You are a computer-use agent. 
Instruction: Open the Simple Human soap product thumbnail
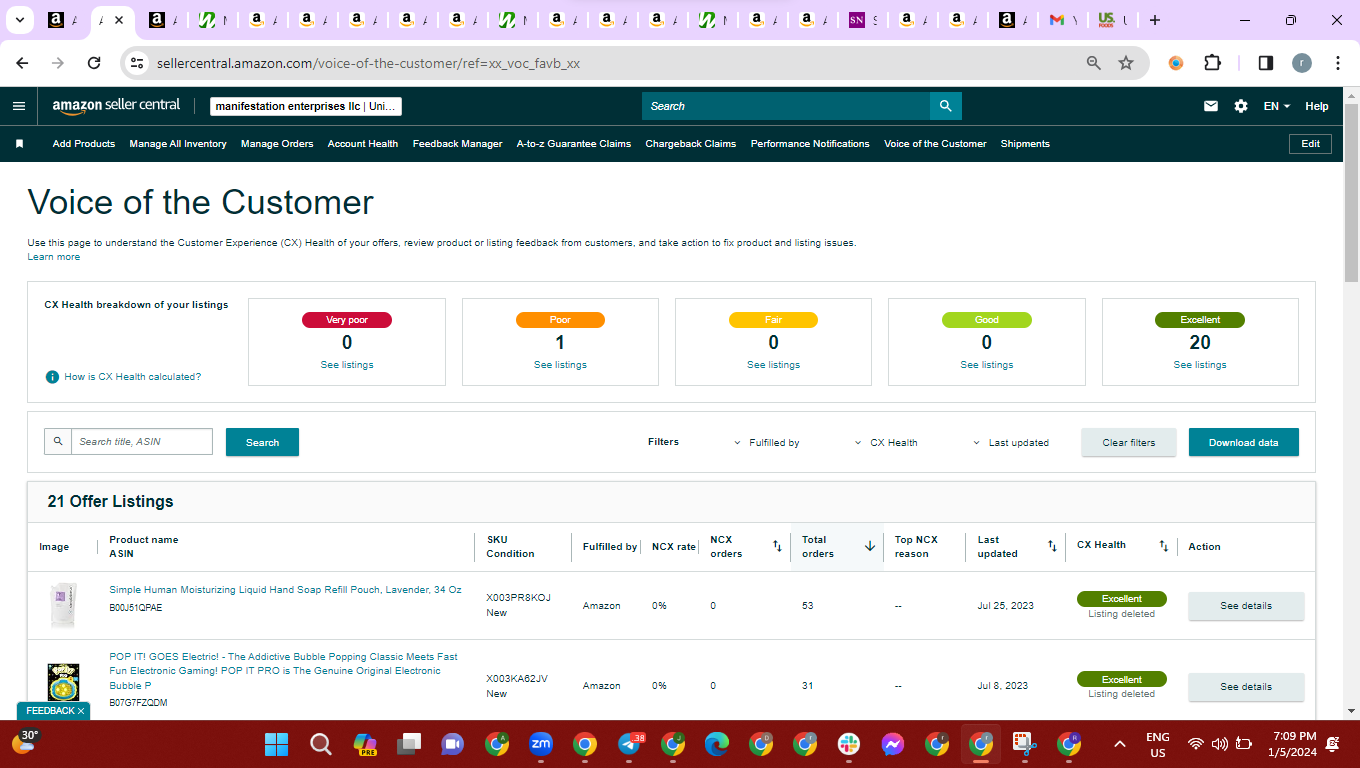click(x=63, y=606)
